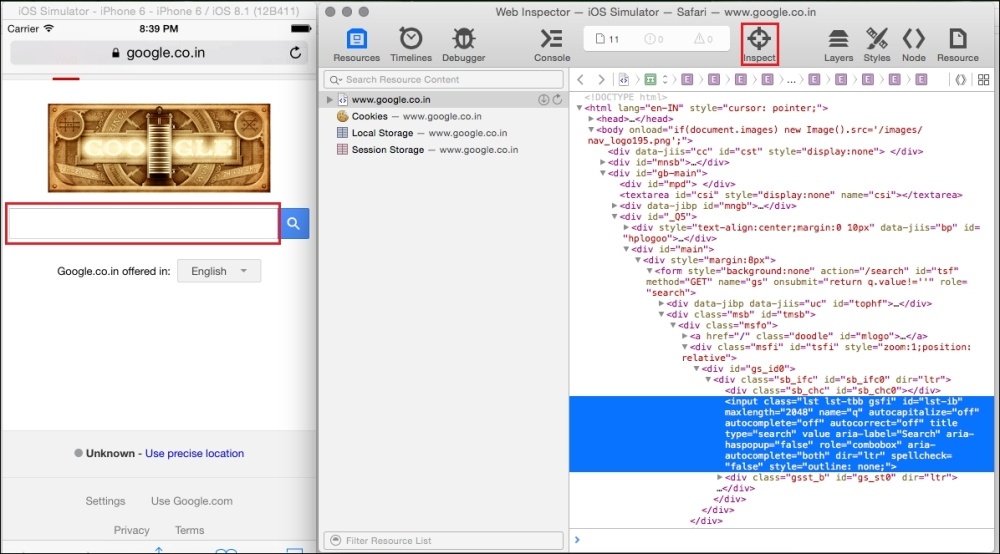Click the Use Google.com link
This screenshot has width=1000, height=554.
point(191,501)
